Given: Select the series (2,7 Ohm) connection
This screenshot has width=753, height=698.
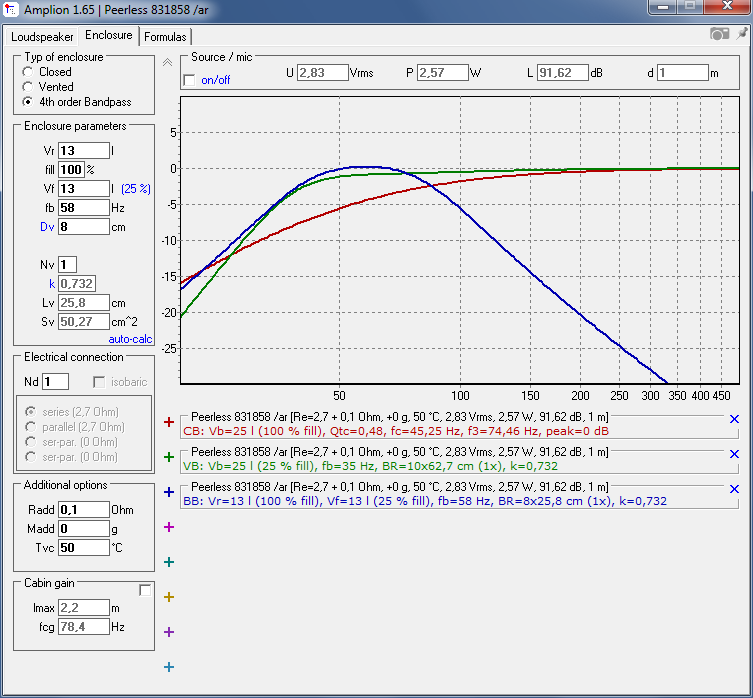Looking at the screenshot, I should pyautogui.click(x=30, y=412).
